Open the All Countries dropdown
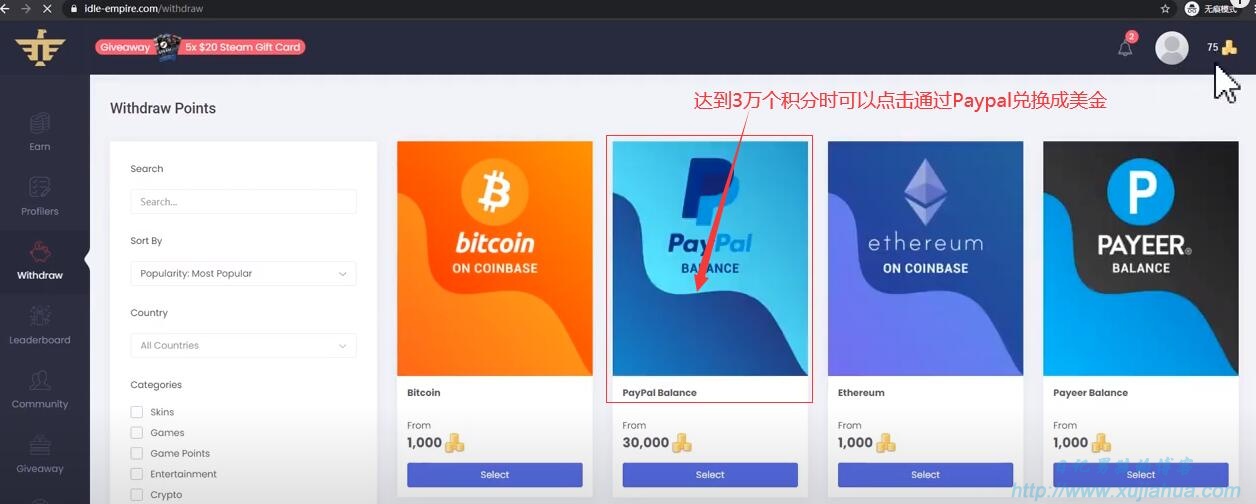The height and width of the screenshot is (504, 1256). tap(243, 345)
